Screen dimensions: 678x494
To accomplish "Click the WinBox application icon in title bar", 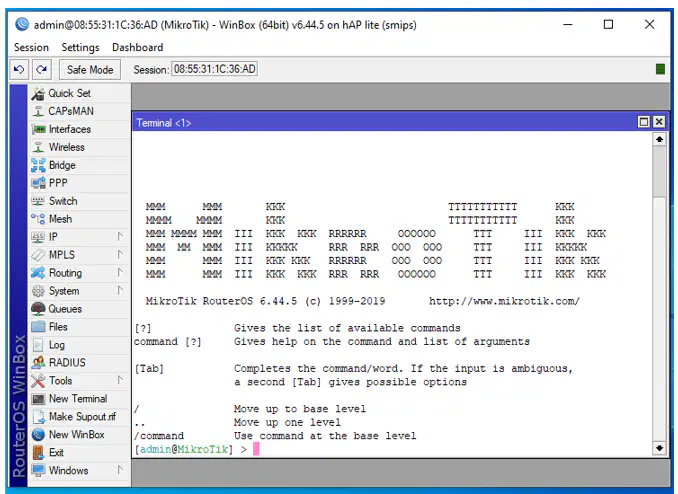I will click(22, 24).
